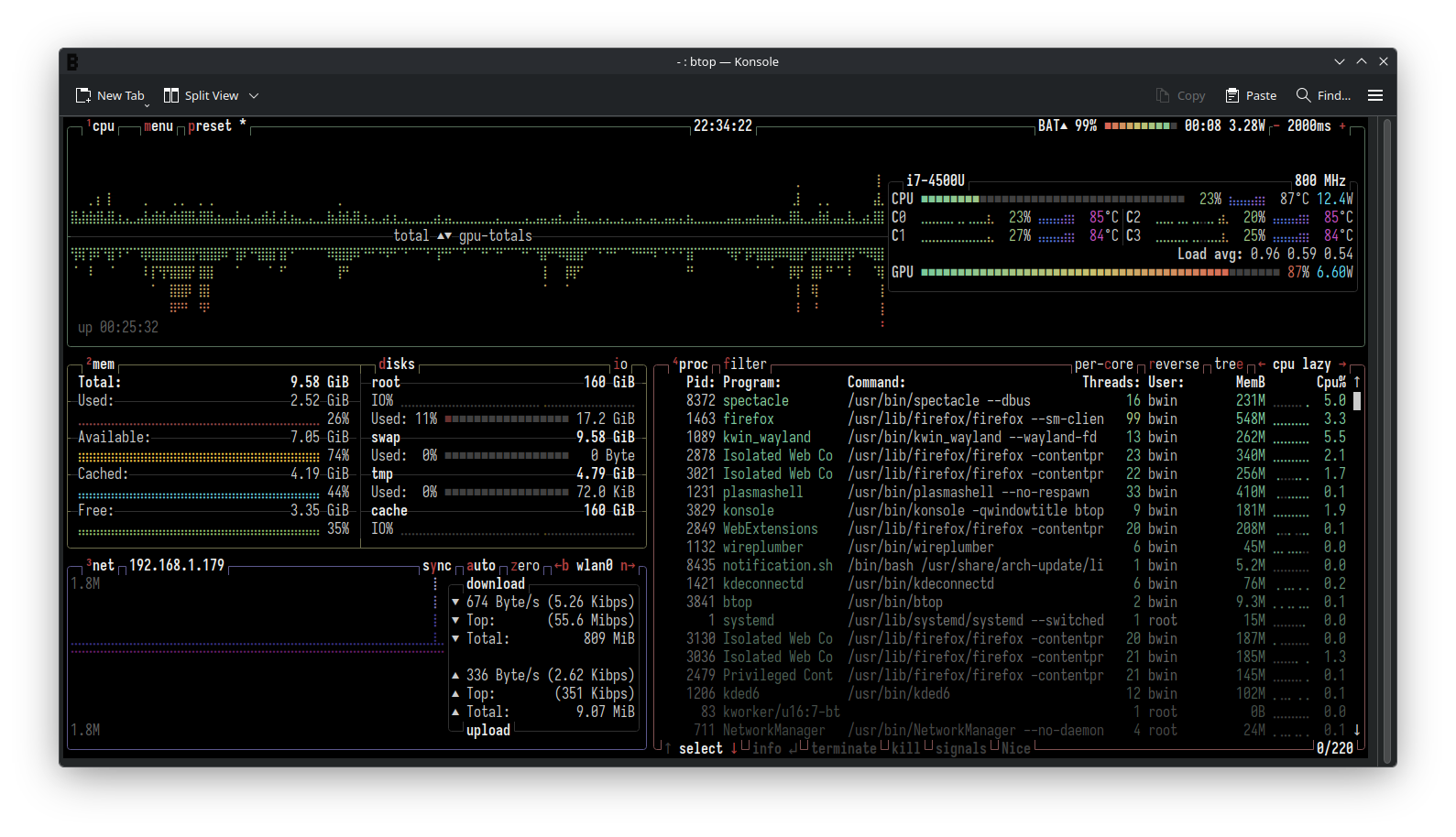Toggle per-core CPU usage in proc
The width and height of the screenshot is (1456, 837).
[x=1103, y=364]
